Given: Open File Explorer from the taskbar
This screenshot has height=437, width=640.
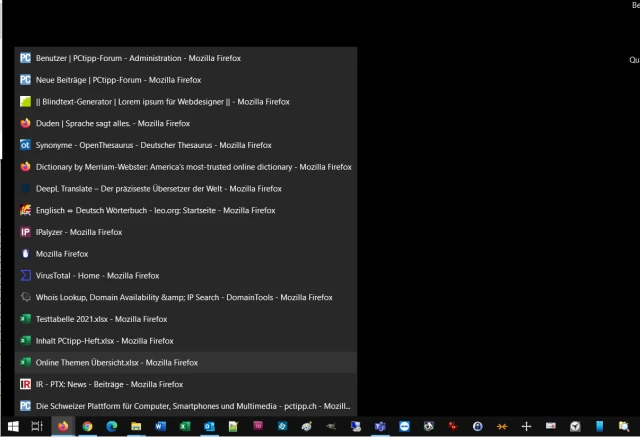Looking at the screenshot, I should [x=136, y=426].
